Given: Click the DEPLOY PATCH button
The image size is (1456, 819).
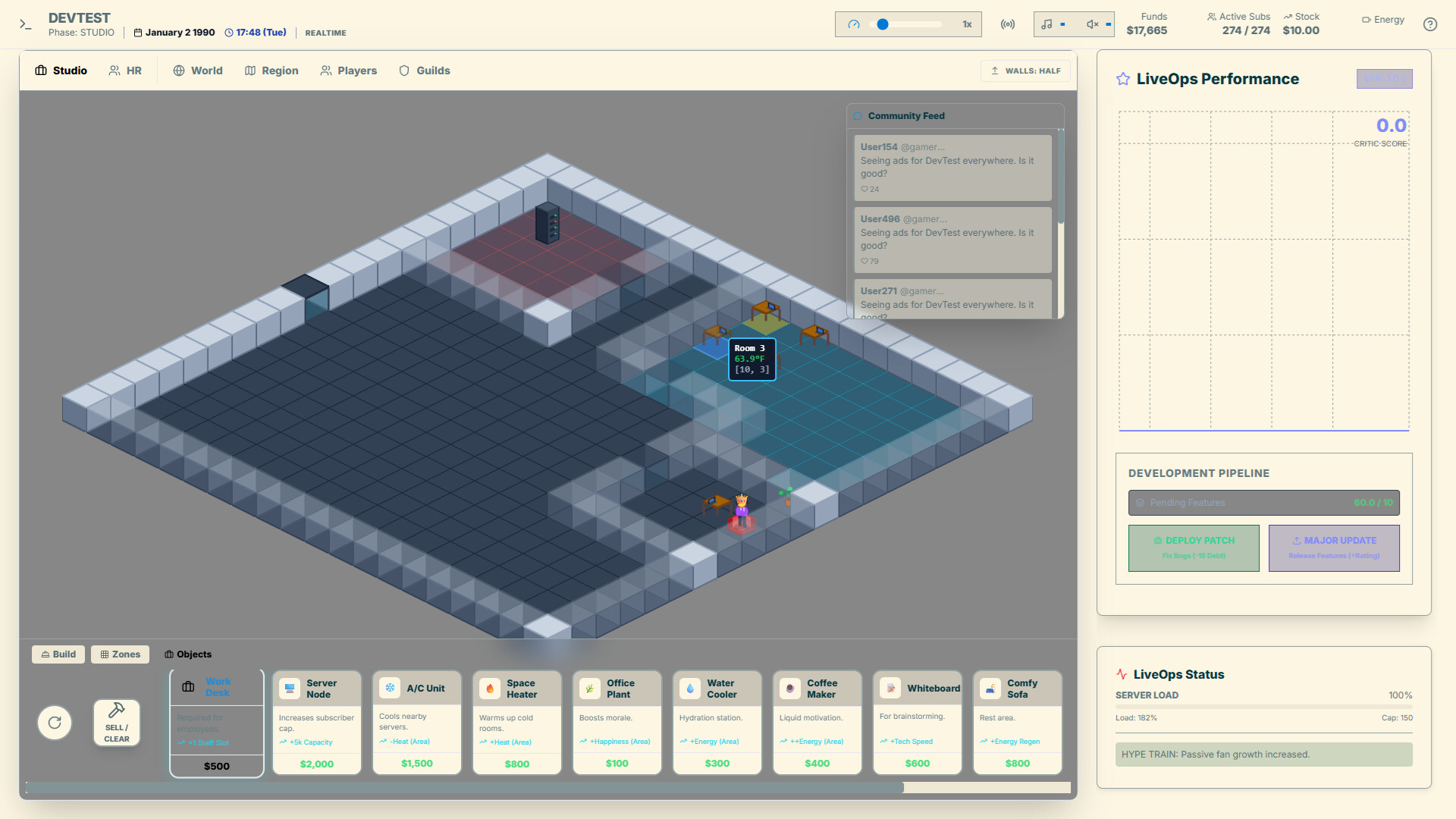Looking at the screenshot, I should (1194, 548).
